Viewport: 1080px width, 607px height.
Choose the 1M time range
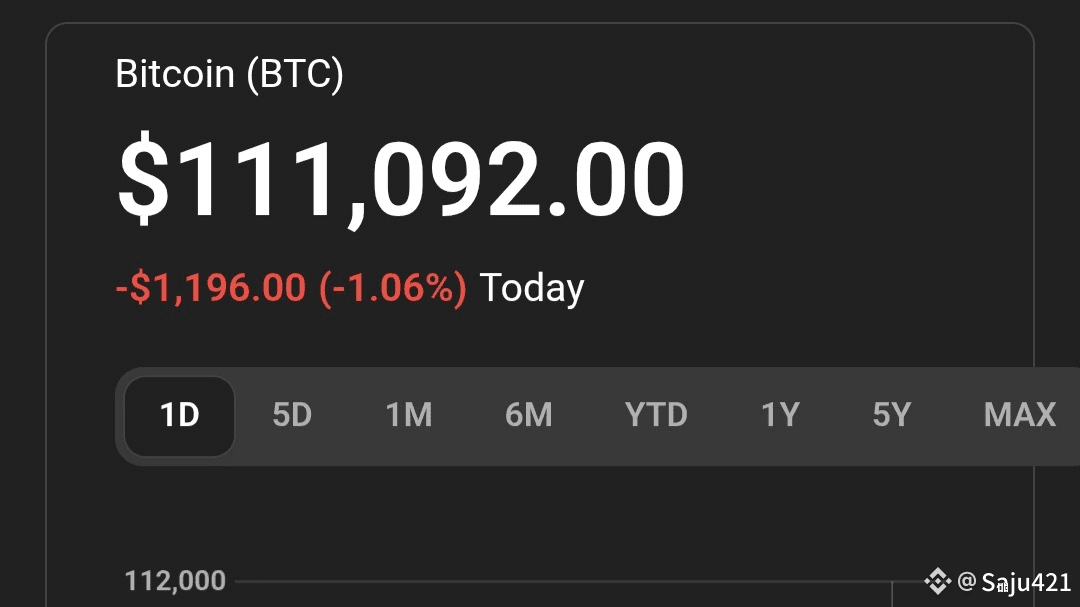click(x=408, y=415)
